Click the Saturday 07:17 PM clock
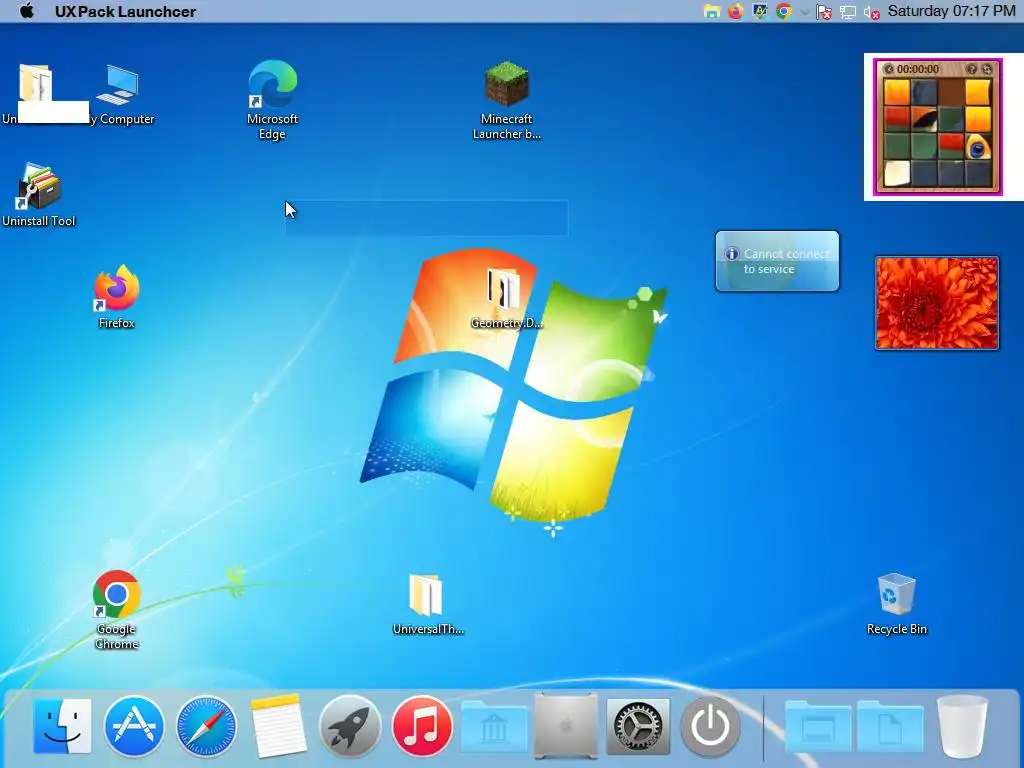 pos(952,11)
